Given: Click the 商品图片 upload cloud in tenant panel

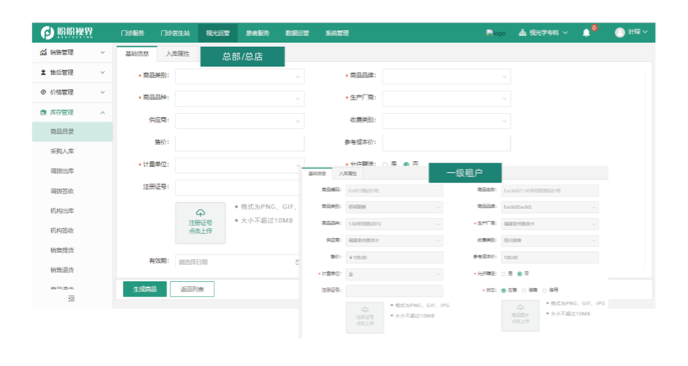Looking at the screenshot, I should [520, 307].
